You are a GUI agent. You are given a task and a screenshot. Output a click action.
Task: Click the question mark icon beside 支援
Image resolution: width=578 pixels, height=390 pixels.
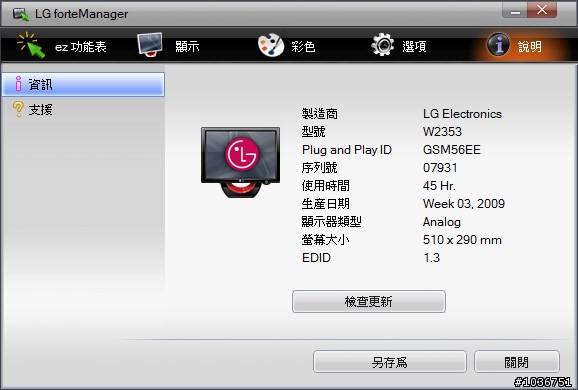tap(18, 109)
